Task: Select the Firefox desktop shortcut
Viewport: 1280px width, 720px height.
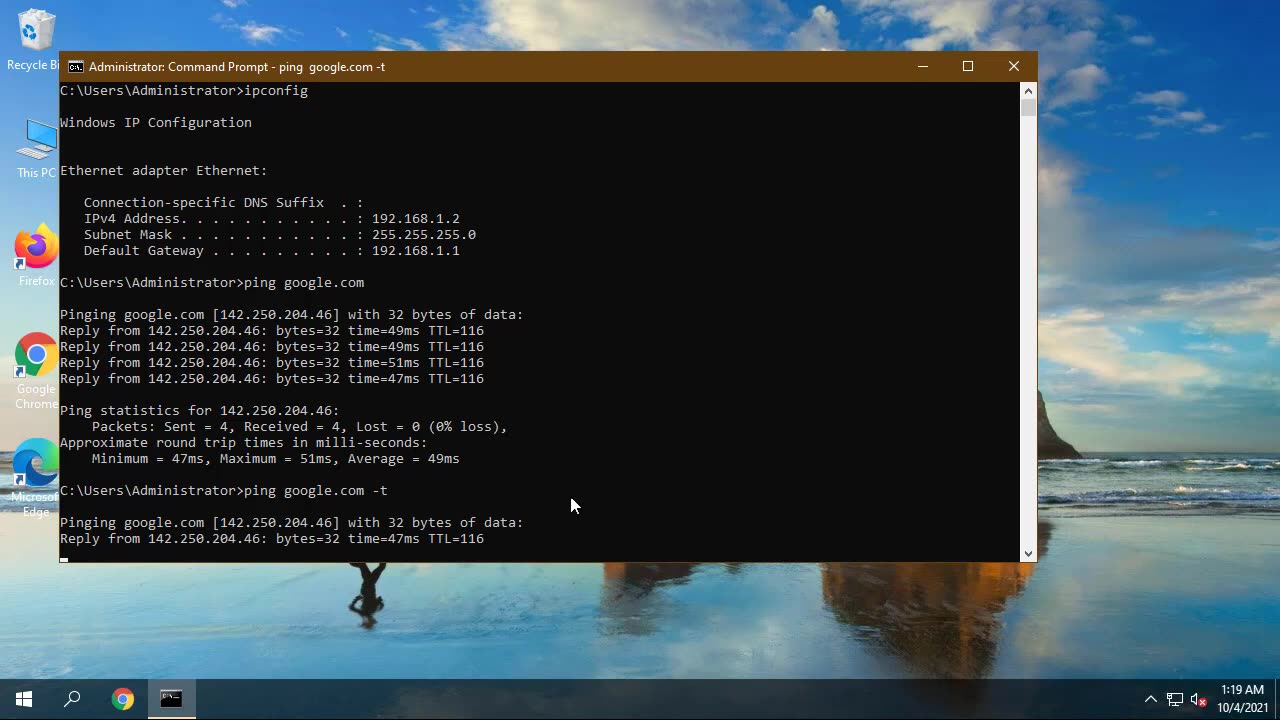Action: tap(36, 256)
